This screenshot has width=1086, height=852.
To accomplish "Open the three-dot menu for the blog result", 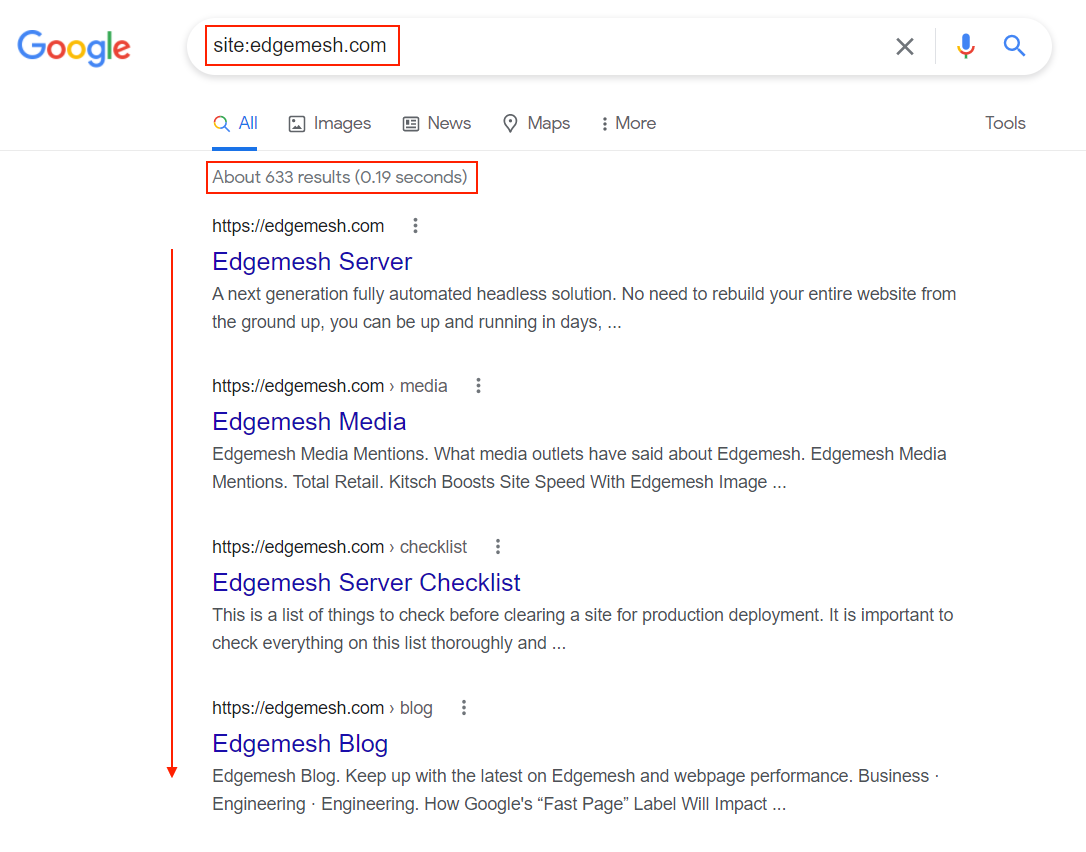I will click(463, 707).
